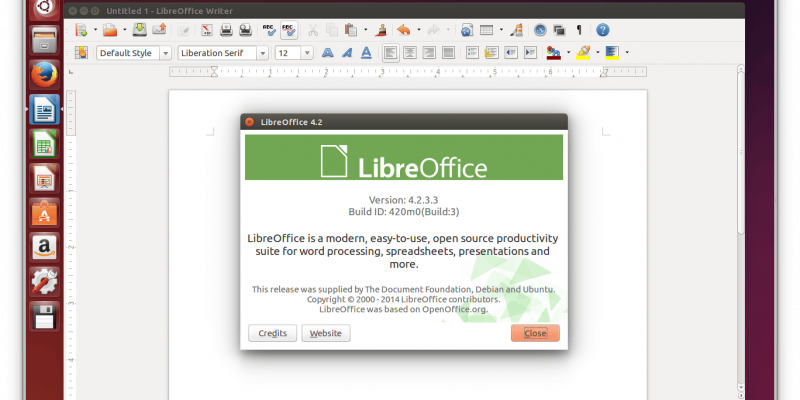The height and width of the screenshot is (400, 800).
Task: Align text left
Action: [x=391, y=53]
